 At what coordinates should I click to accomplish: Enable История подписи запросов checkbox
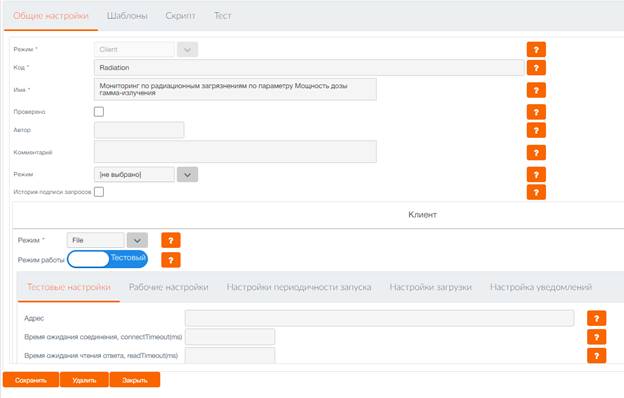click(99, 192)
